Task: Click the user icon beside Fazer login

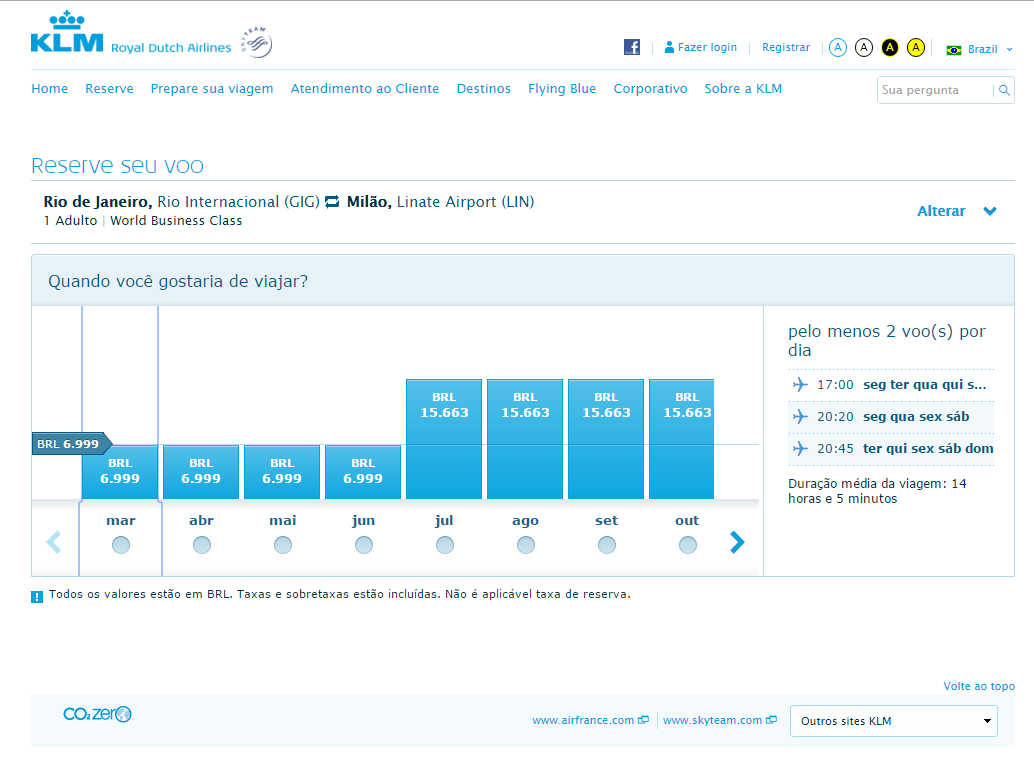Action: point(669,47)
